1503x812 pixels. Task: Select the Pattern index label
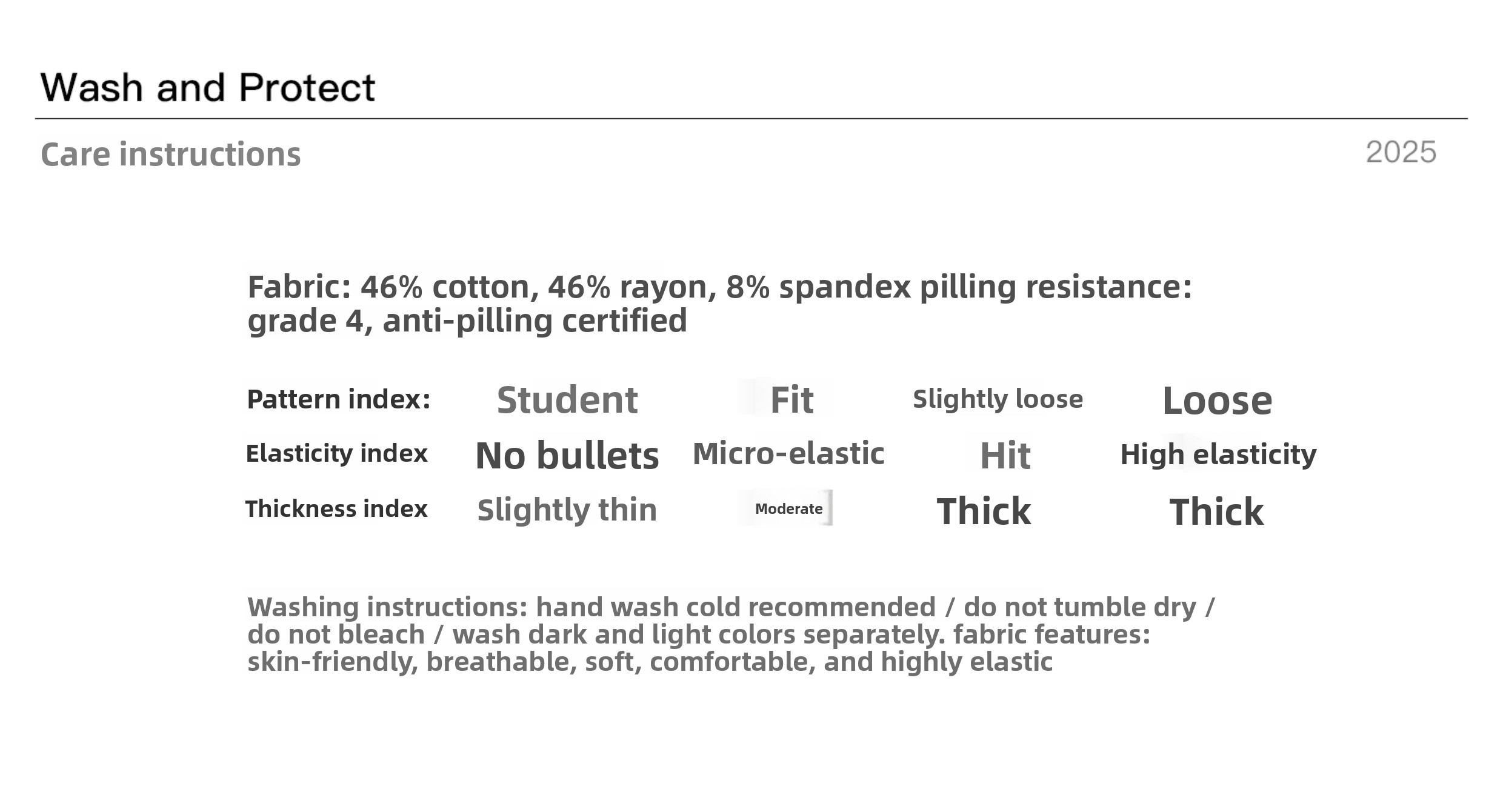pyautogui.click(x=338, y=399)
